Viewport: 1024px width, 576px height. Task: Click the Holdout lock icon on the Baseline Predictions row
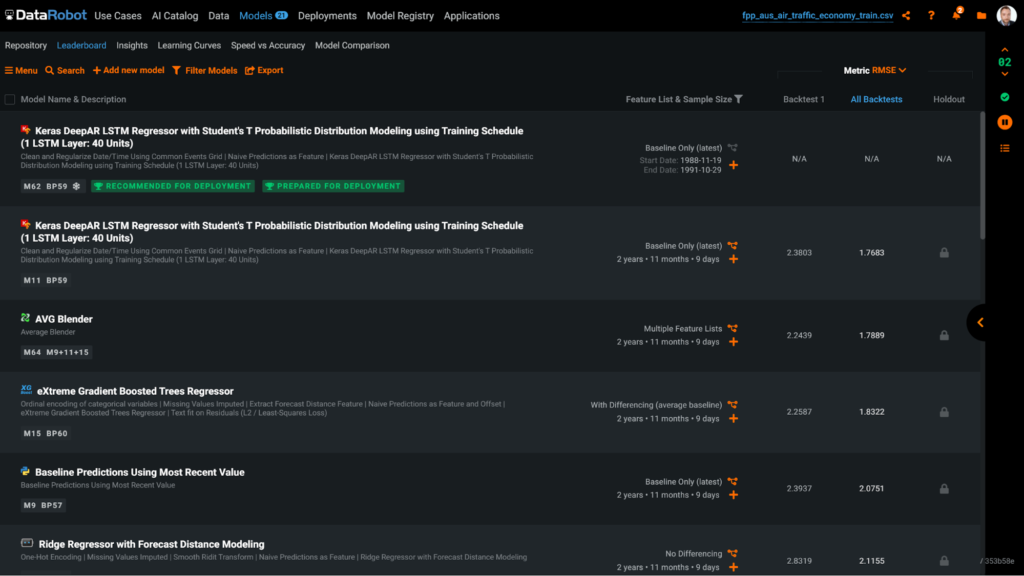tap(943, 489)
